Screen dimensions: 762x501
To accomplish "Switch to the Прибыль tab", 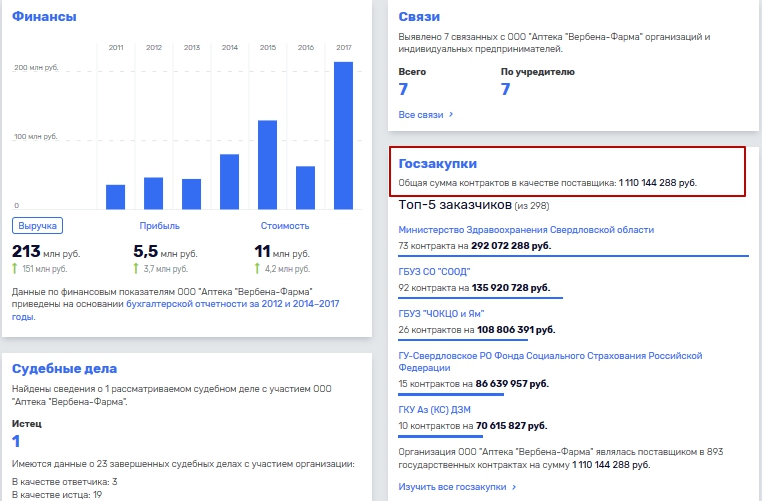I will coord(159,225).
